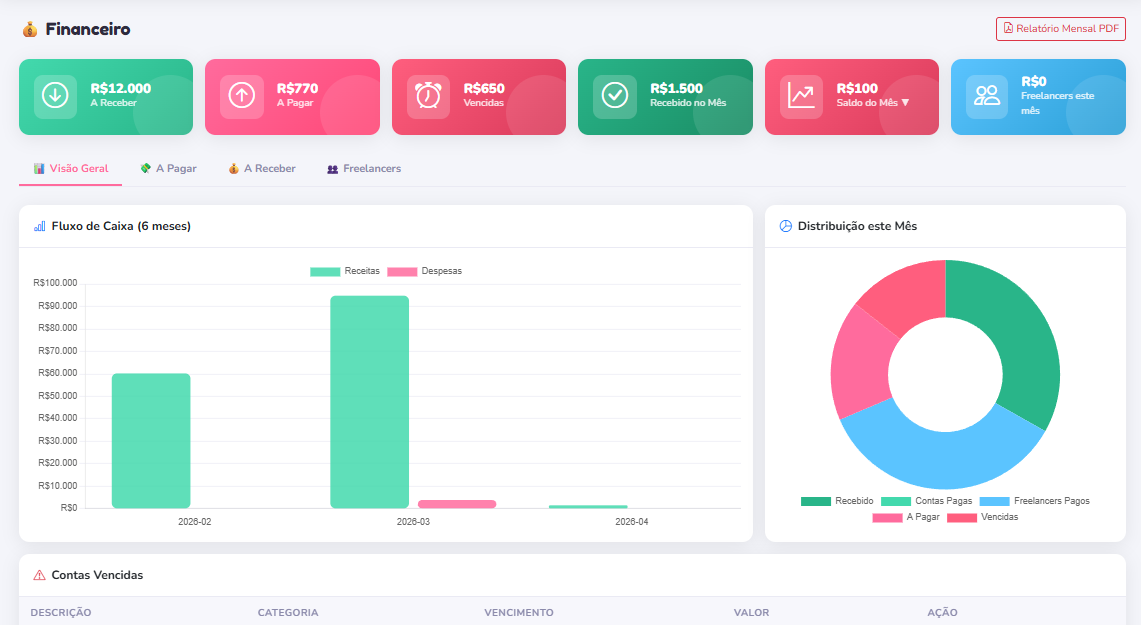
Task: Click the people icon on Freelancers card
Action: point(987,96)
